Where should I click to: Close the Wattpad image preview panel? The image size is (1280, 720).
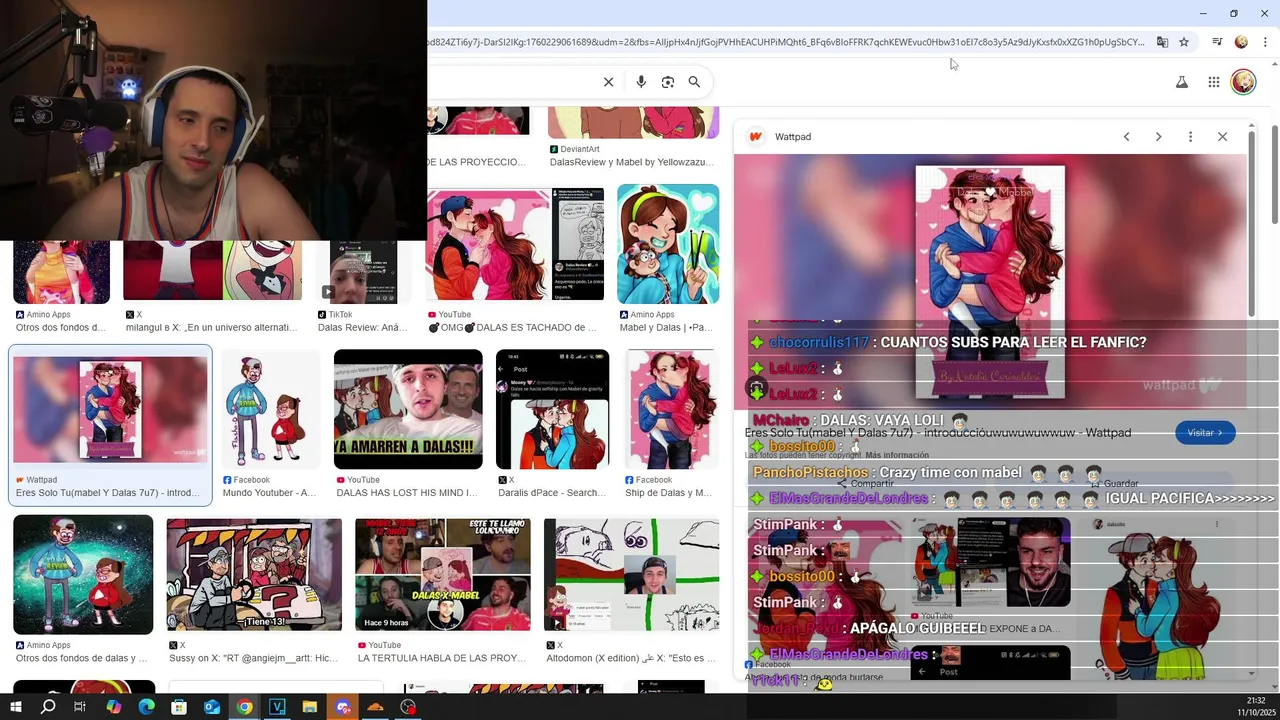tap(1222, 136)
